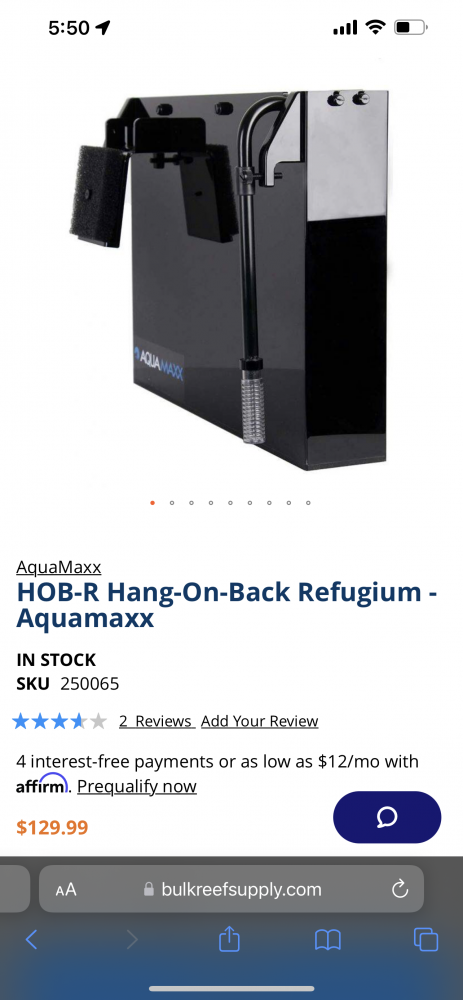Open the 2 Reviews link

coord(156,721)
